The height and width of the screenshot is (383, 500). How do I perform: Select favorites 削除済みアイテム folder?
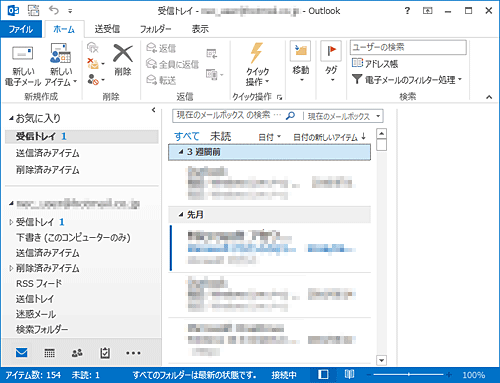coord(48,170)
